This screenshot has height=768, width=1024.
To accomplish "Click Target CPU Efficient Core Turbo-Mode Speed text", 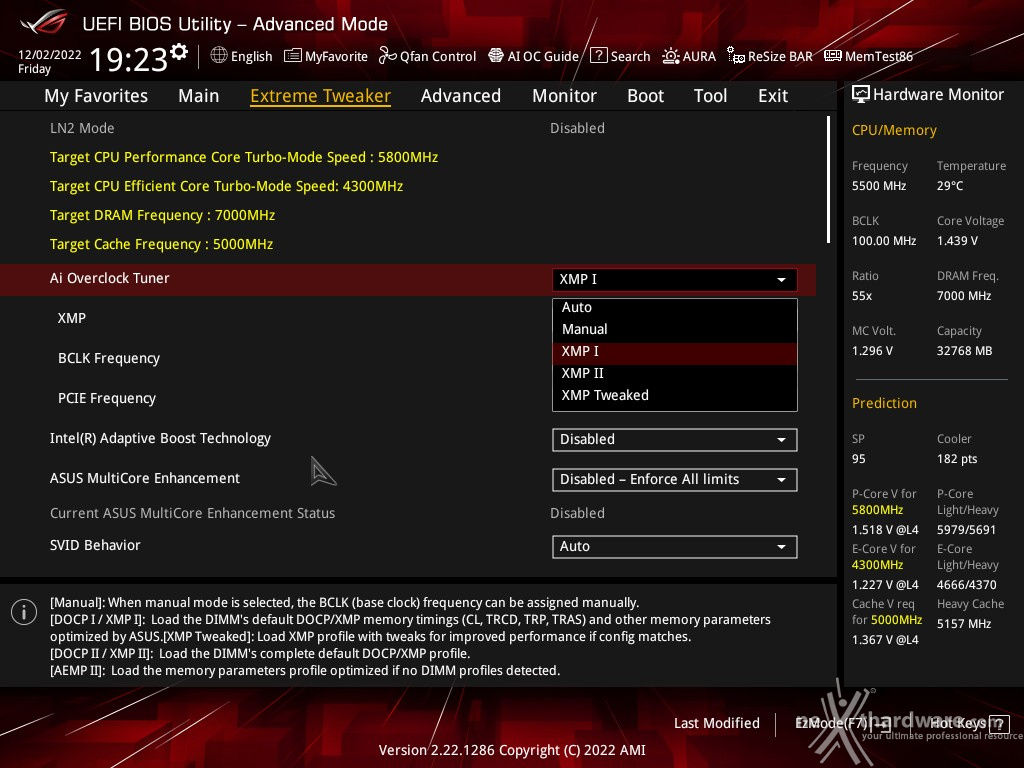I will click(x=226, y=186).
